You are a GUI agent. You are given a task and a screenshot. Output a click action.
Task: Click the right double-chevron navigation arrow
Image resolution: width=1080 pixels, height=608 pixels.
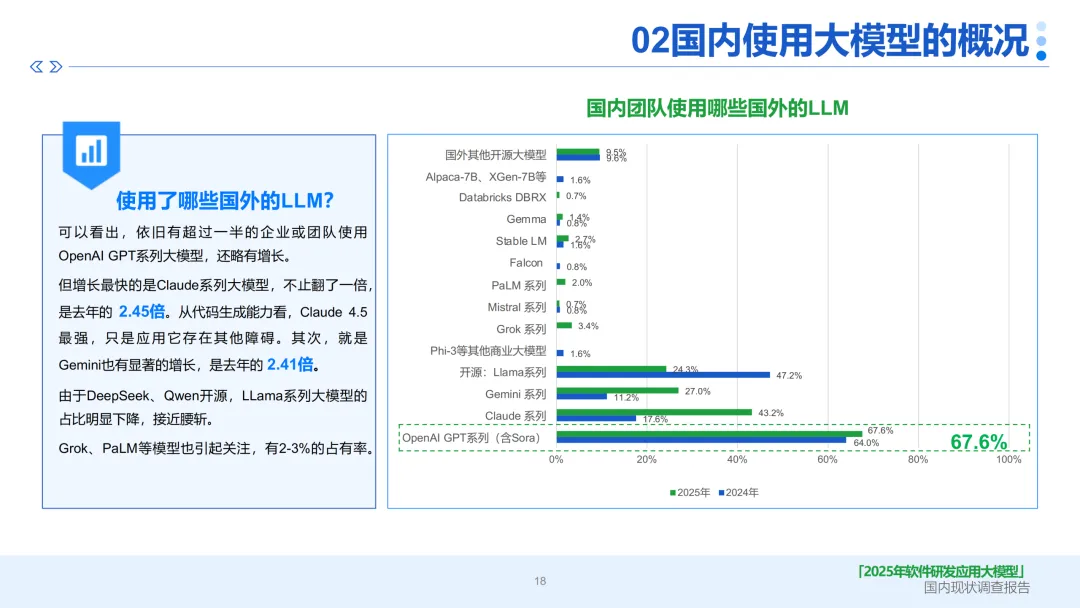(x=56, y=67)
